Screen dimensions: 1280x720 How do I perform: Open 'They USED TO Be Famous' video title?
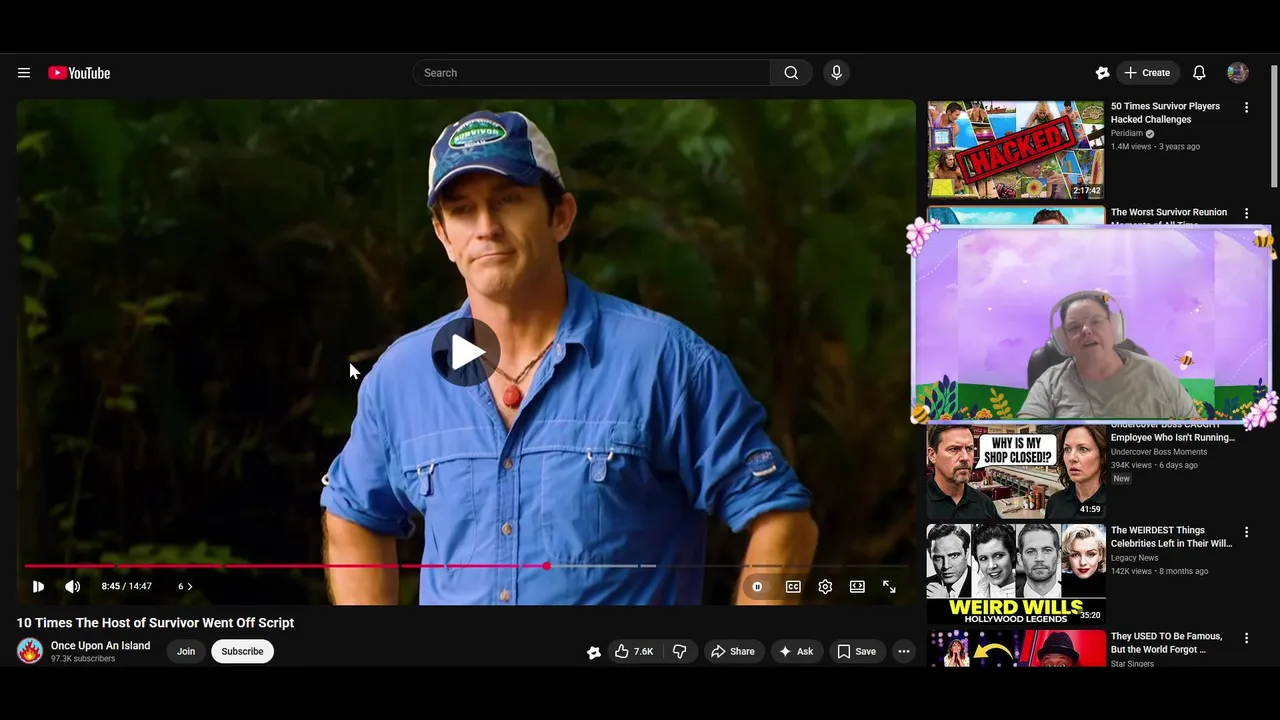(1166, 643)
